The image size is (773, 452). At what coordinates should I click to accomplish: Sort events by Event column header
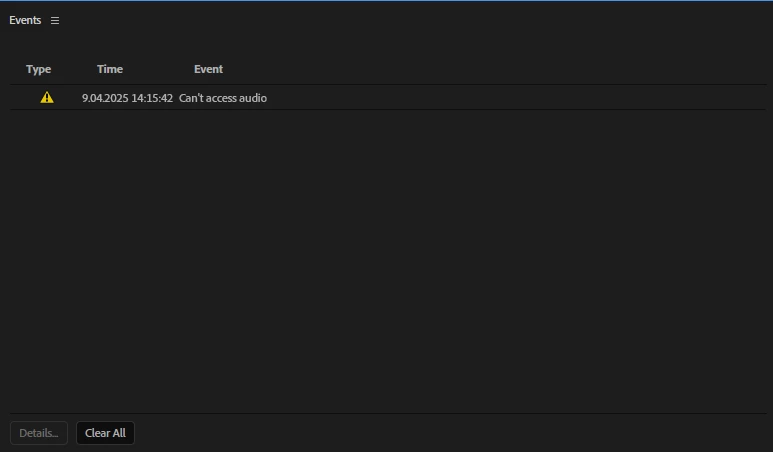coord(208,69)
